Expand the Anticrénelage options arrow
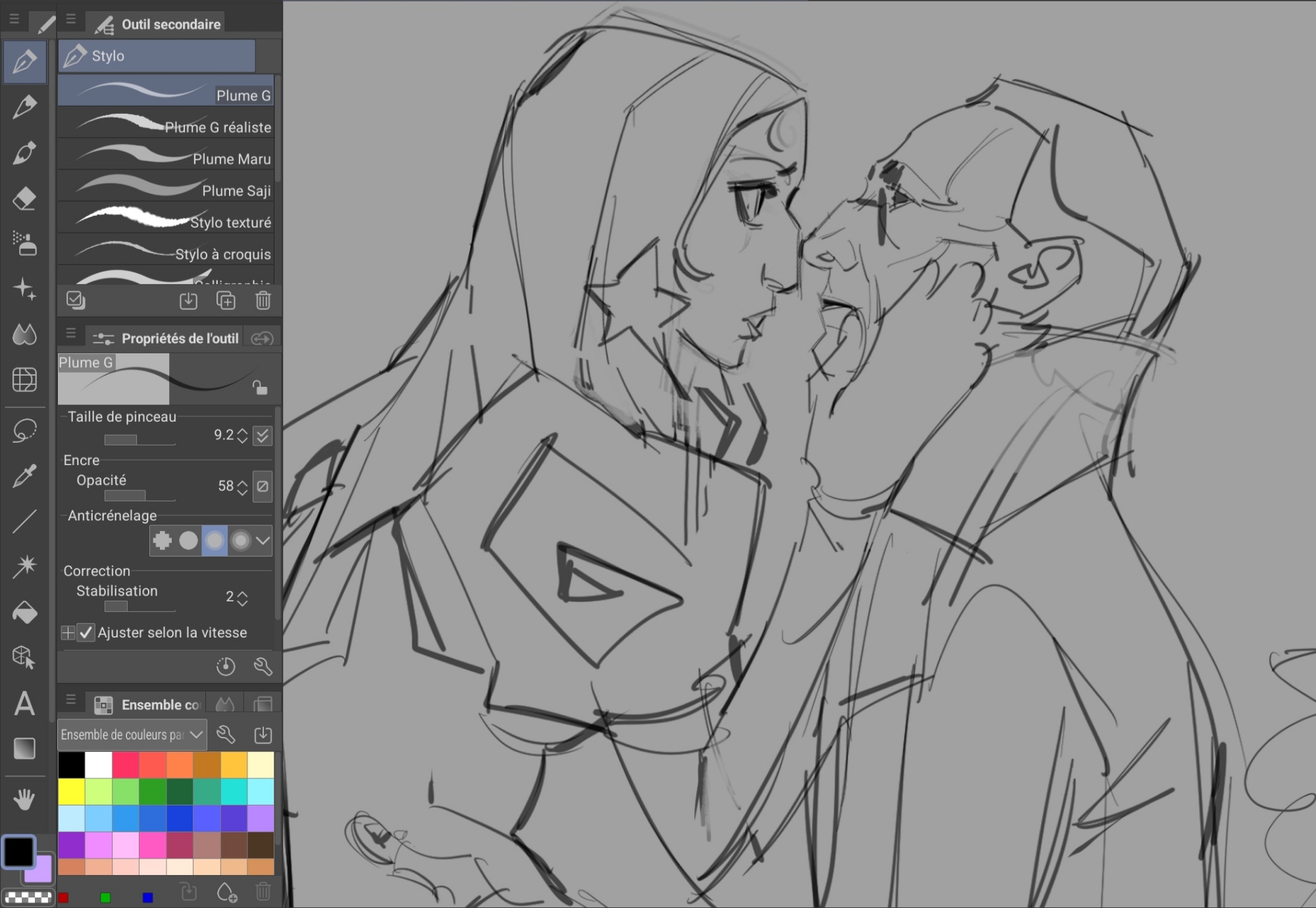The height and width of the screenshot is (908, 1316). coord(263,541)
